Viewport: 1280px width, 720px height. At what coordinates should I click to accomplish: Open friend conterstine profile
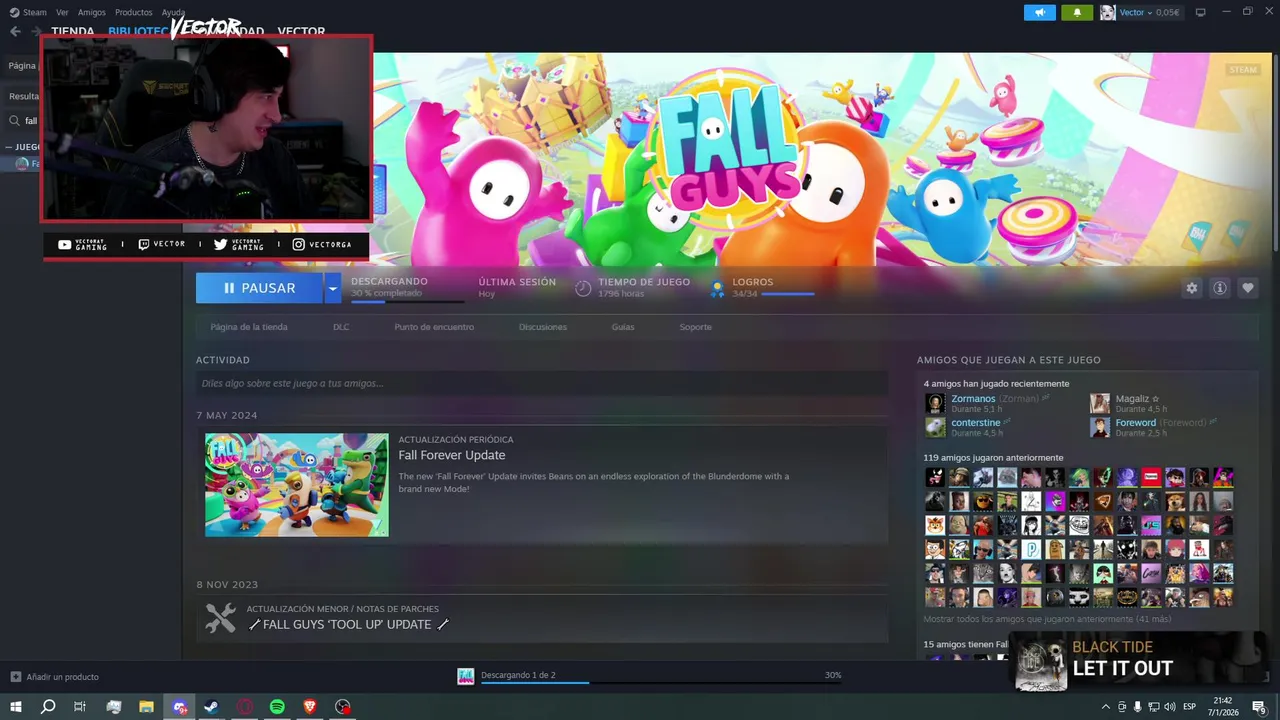tap(976, 422)
